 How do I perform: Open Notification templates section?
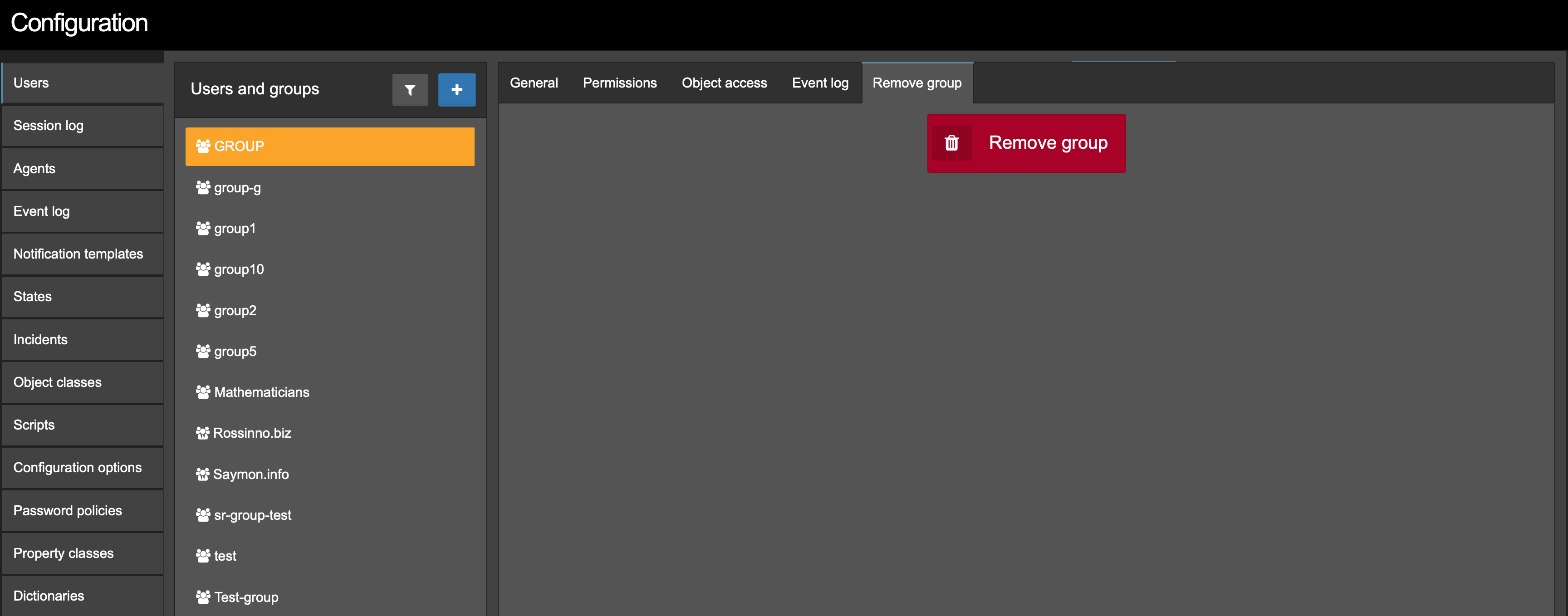click(83, 254)
